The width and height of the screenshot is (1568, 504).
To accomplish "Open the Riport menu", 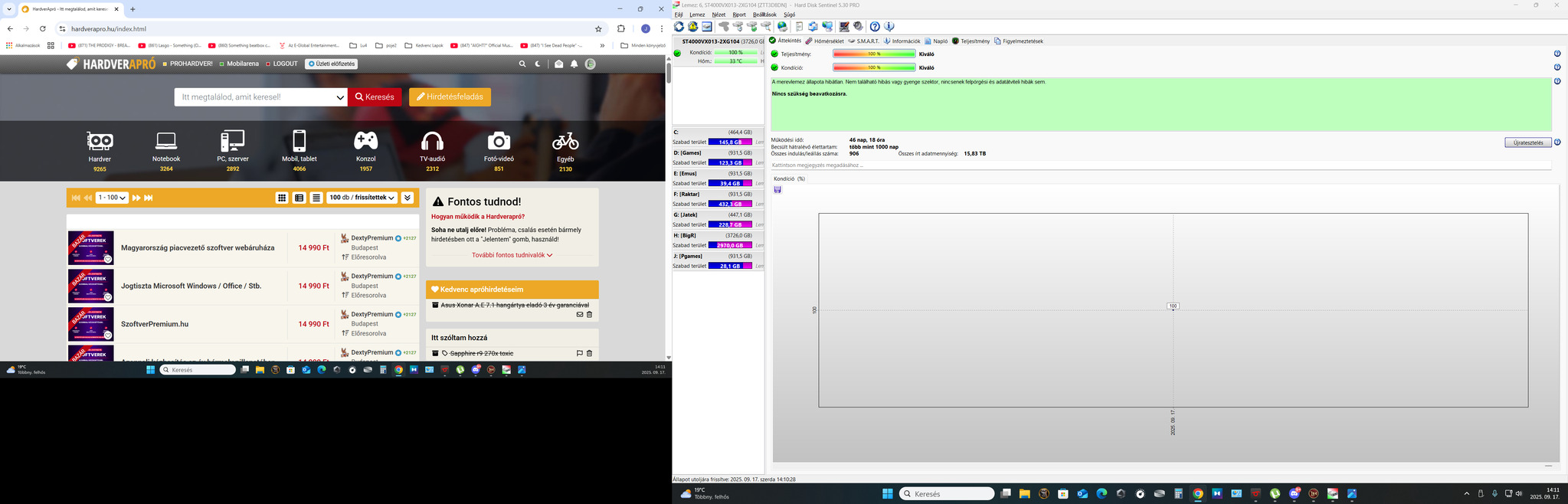I will point(739,15).
